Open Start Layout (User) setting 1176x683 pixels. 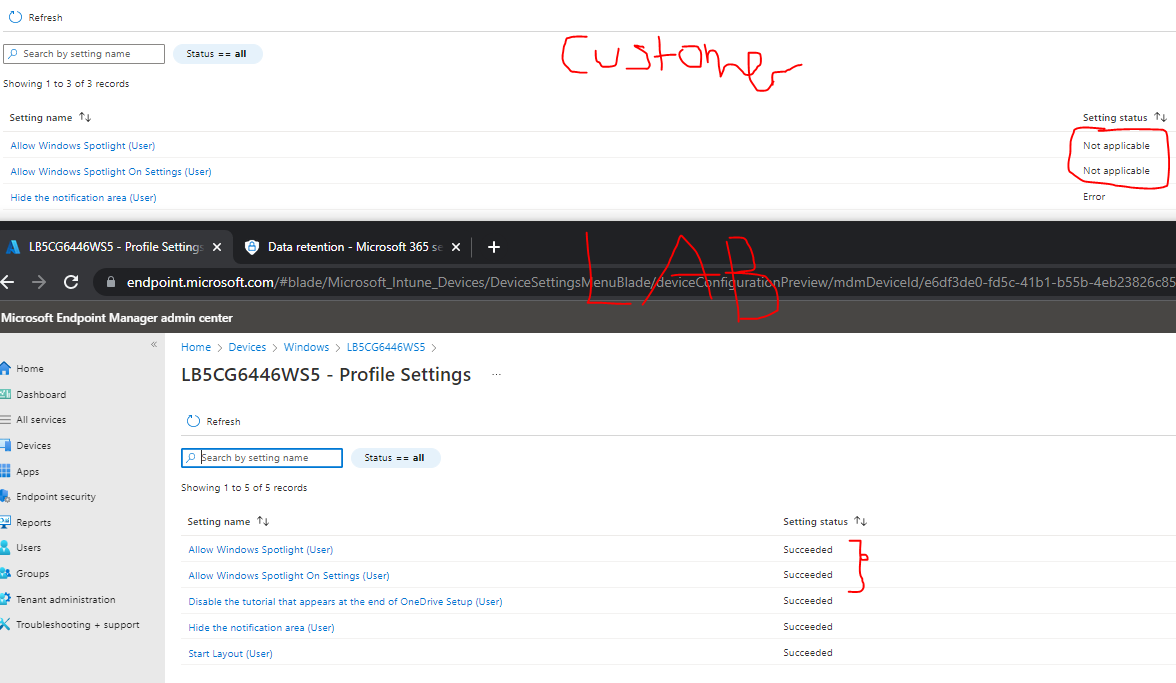(x=230, y=654)
